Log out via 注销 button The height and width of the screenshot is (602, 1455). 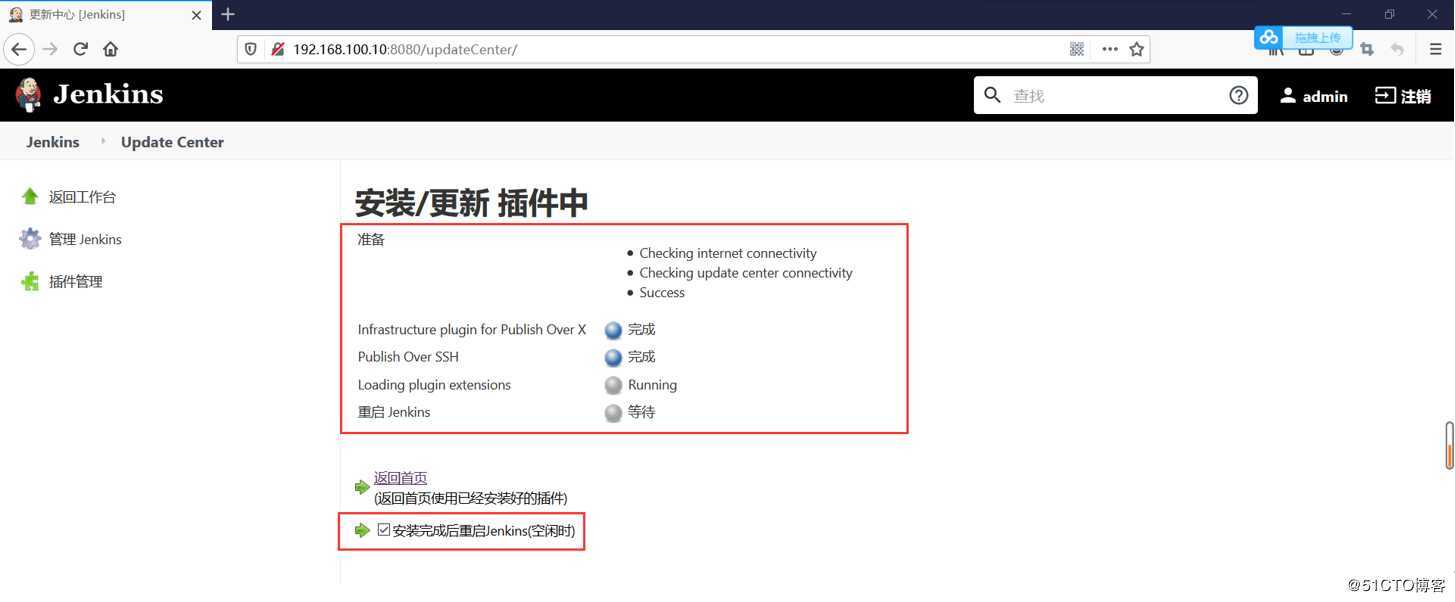pyautogui.click(x=1403, y=96)
